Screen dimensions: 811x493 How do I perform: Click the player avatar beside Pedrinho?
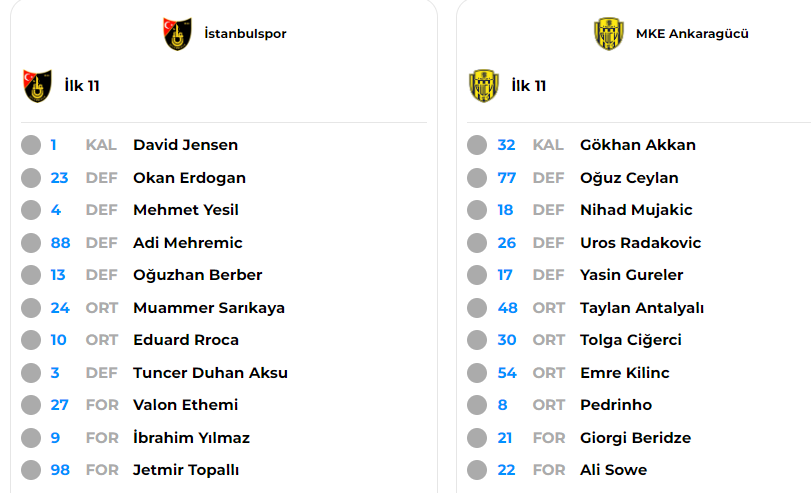click(x=477, y=405)
